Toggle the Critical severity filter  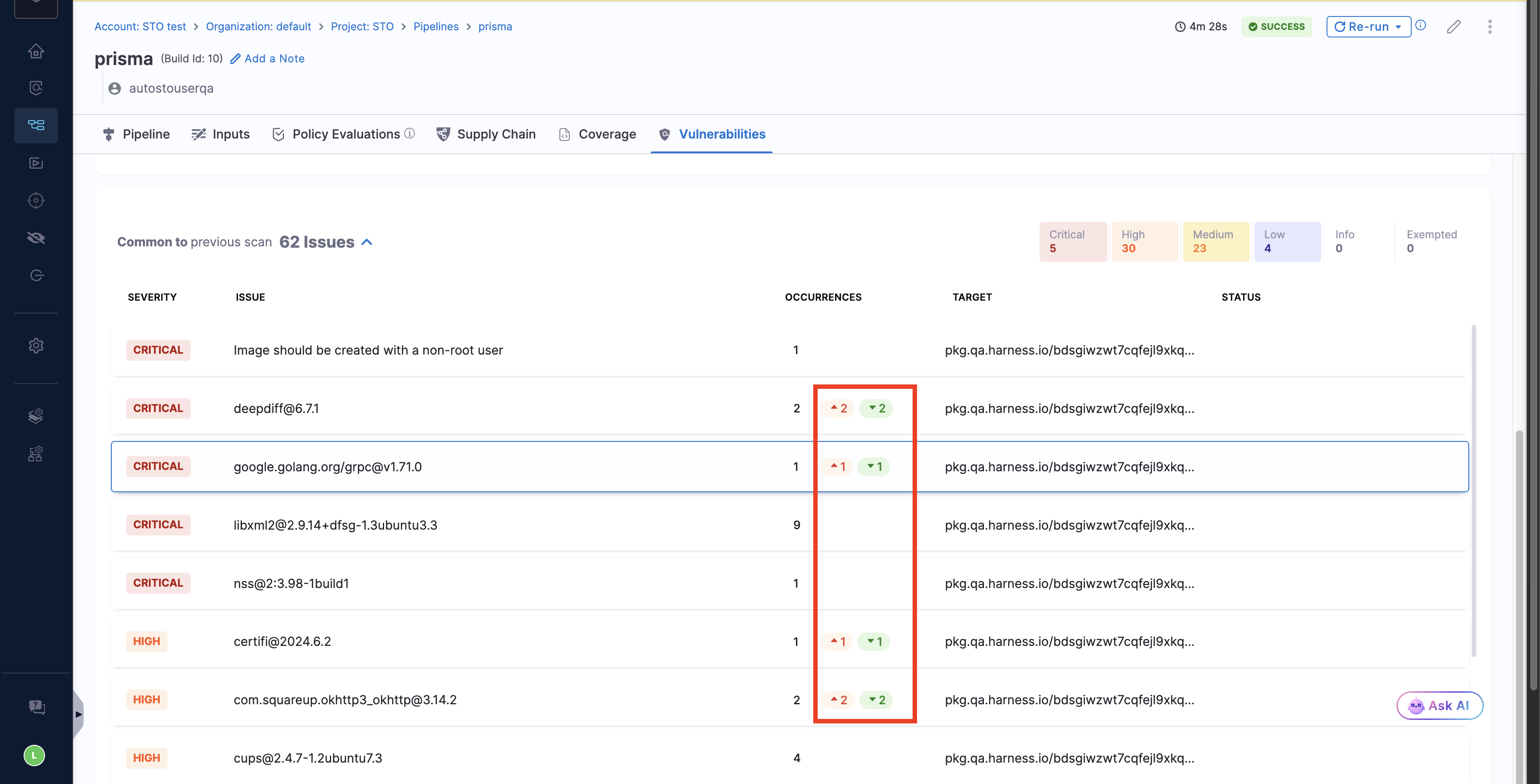(1073, 241)
